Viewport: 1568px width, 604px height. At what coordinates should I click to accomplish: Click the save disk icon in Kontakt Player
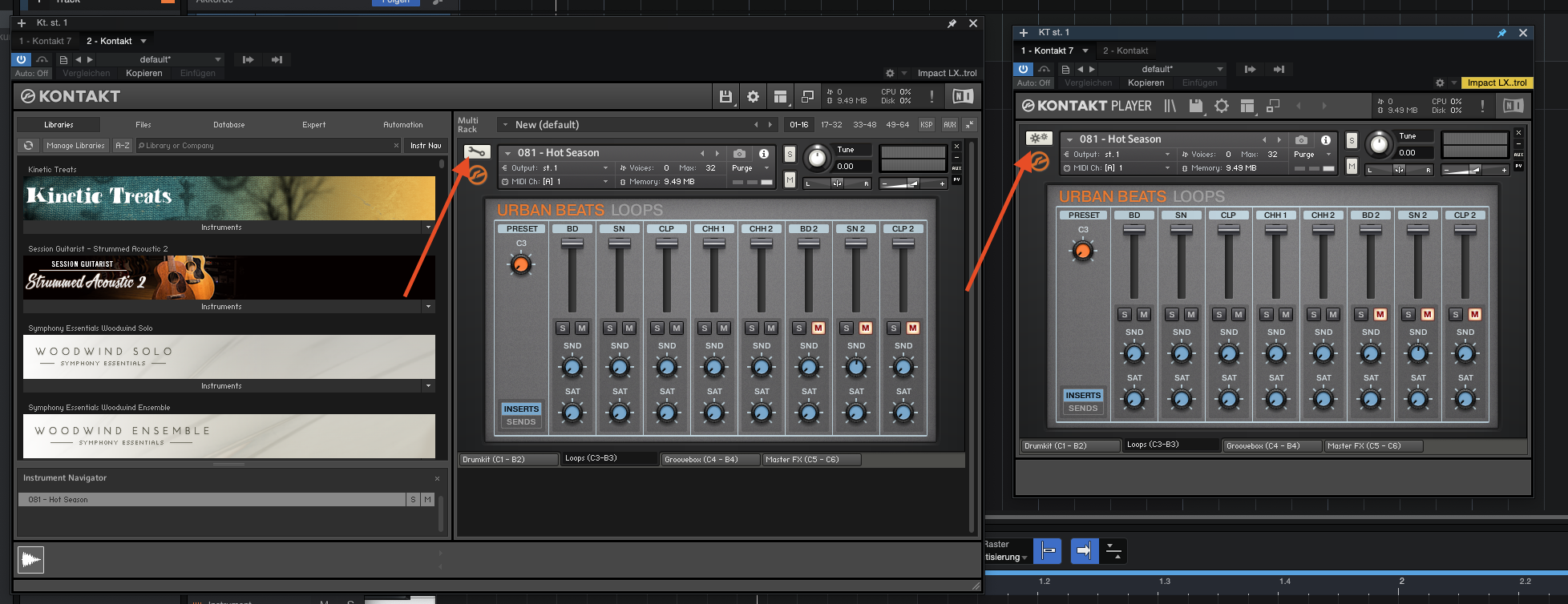pyautogui.click(x=1196, y=106)
